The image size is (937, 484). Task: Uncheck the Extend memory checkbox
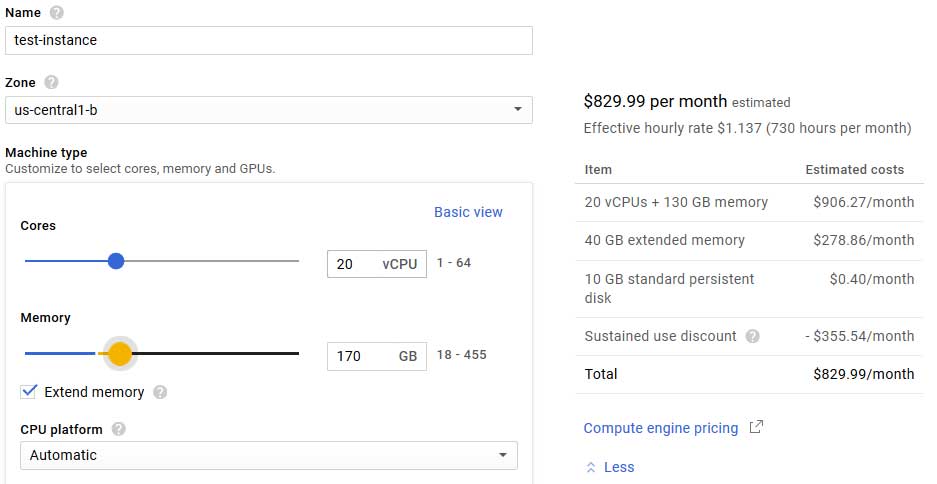(x=29, y=391)
